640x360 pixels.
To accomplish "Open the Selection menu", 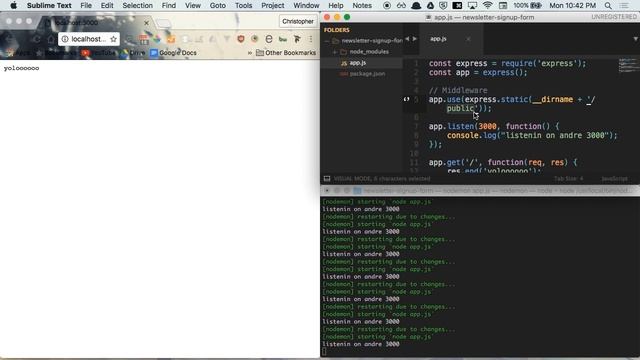I will pos(138,6).
